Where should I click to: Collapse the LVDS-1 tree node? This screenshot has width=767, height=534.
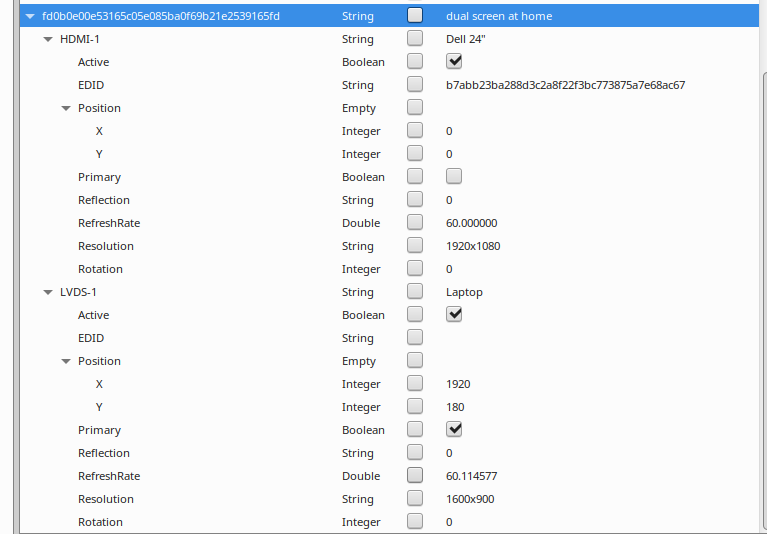click(x=48, y=292)
